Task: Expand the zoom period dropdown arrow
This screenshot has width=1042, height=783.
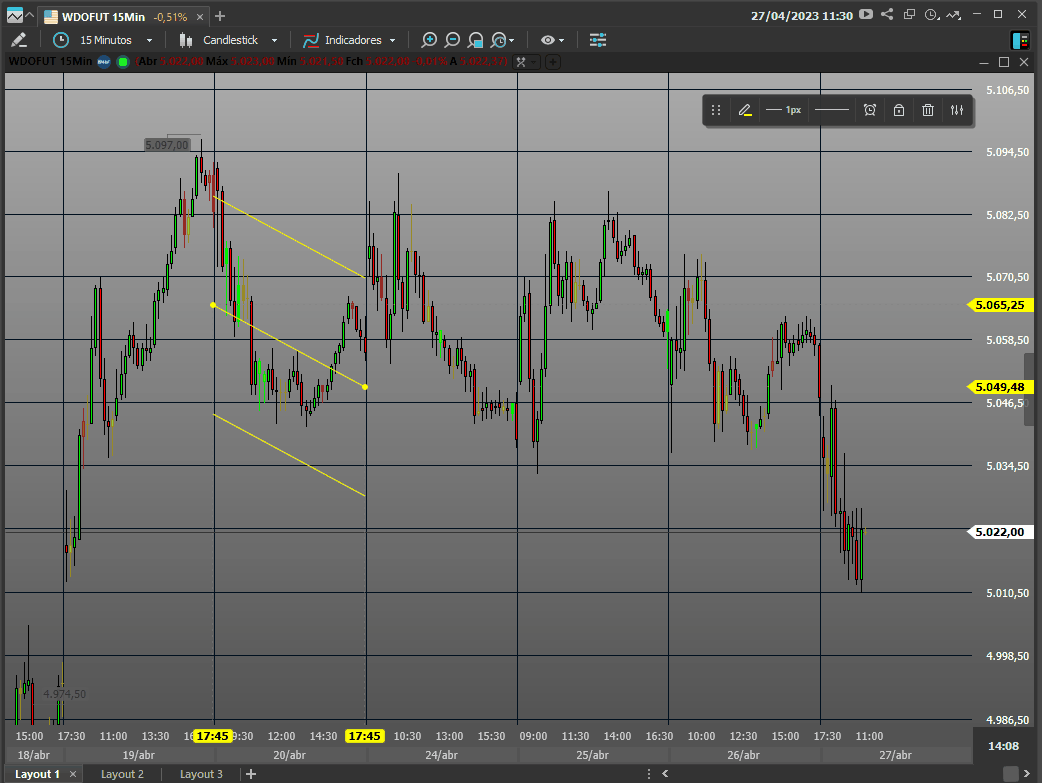Action: (511, 41)
